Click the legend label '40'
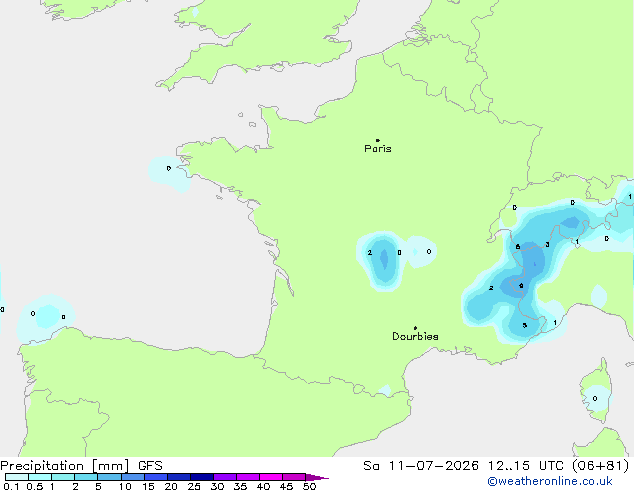This screenshot has width=634, height=490. [x=263, y=486]
